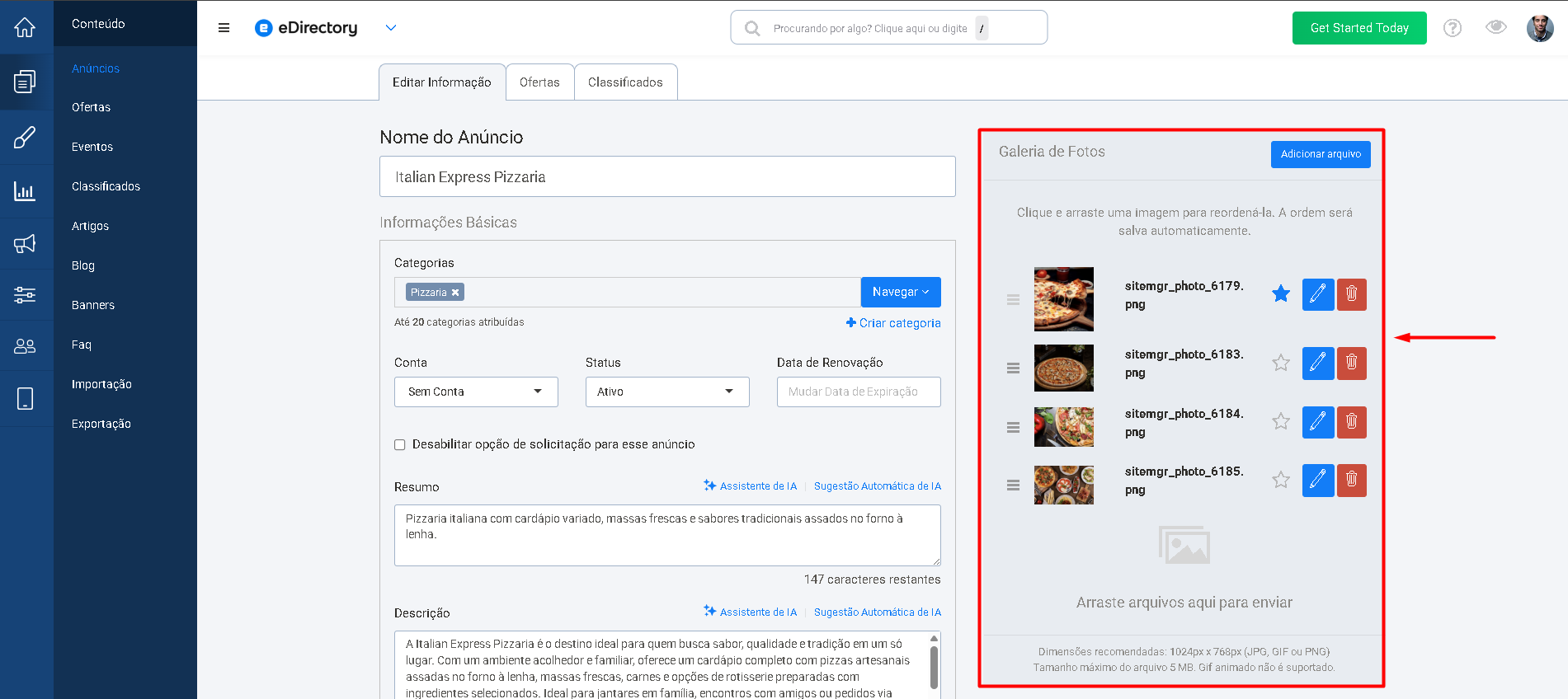
Task: Mark sitemgr_photo_6183.png as main with star
Action: coord(1281,363)
